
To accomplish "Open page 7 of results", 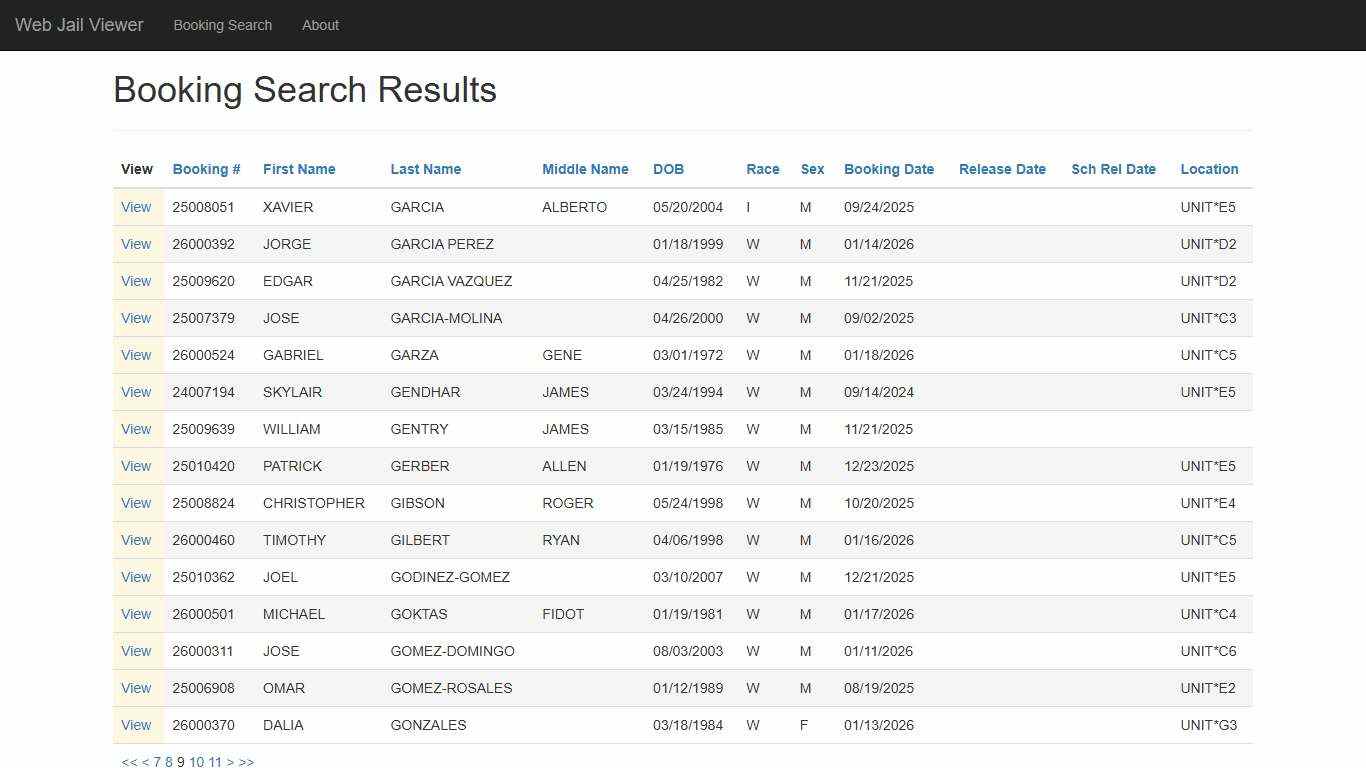I will [157, 762].
